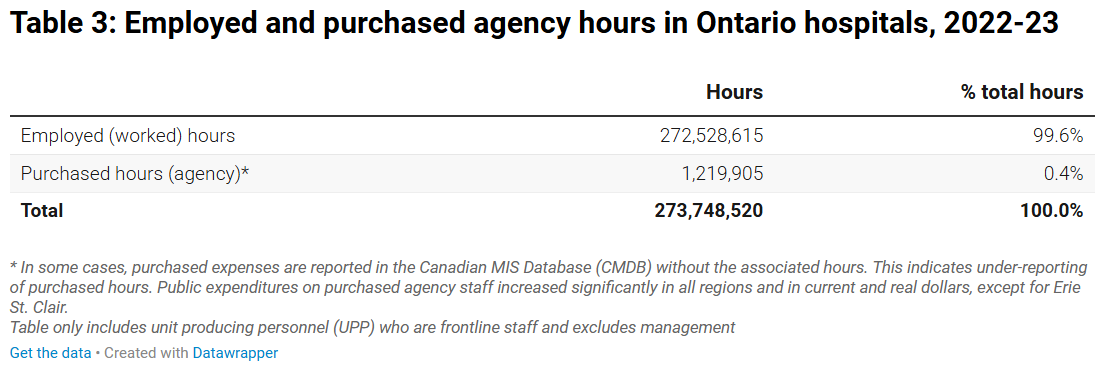Click the 99.6% cell
This screenshot has height=373, width=1106.
[x=1059, y=135]
